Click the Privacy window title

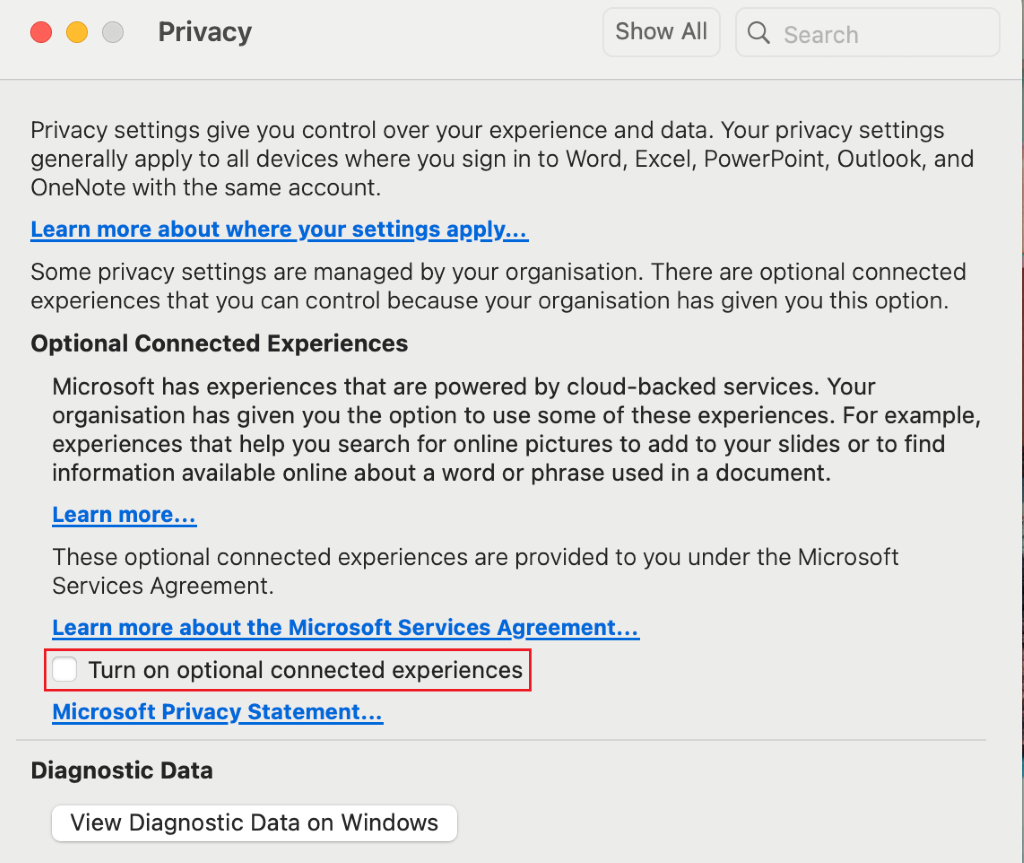point(205,32)
